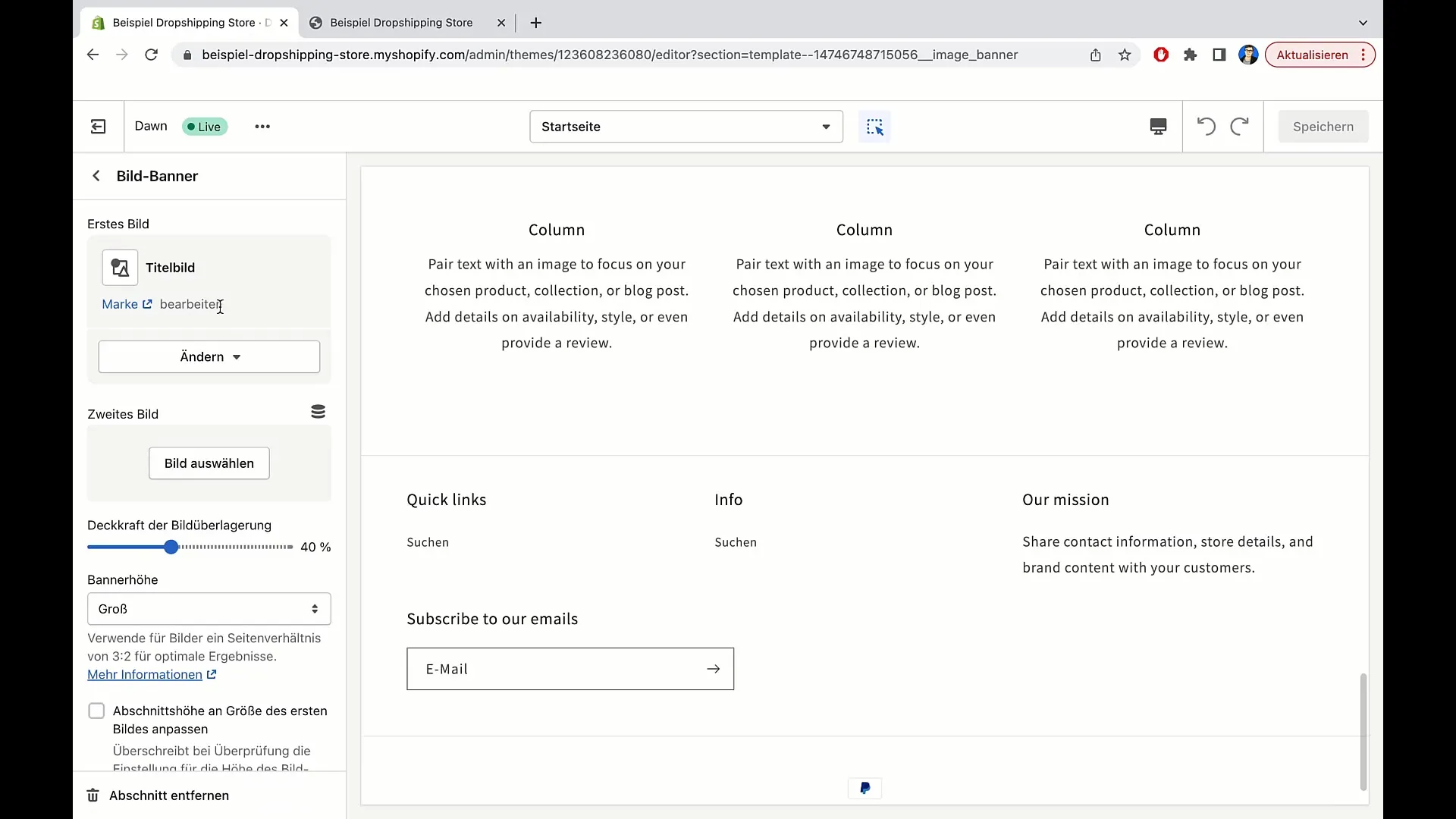The height and width of the screenshot is (819, 1456).
Task: Click Suchen link under Quick links
Action: click(428, 542)
